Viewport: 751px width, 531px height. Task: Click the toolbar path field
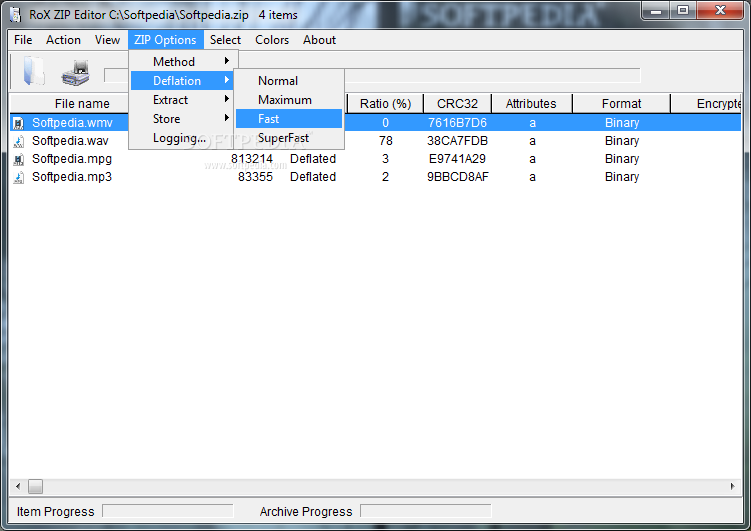click(372, 75)
